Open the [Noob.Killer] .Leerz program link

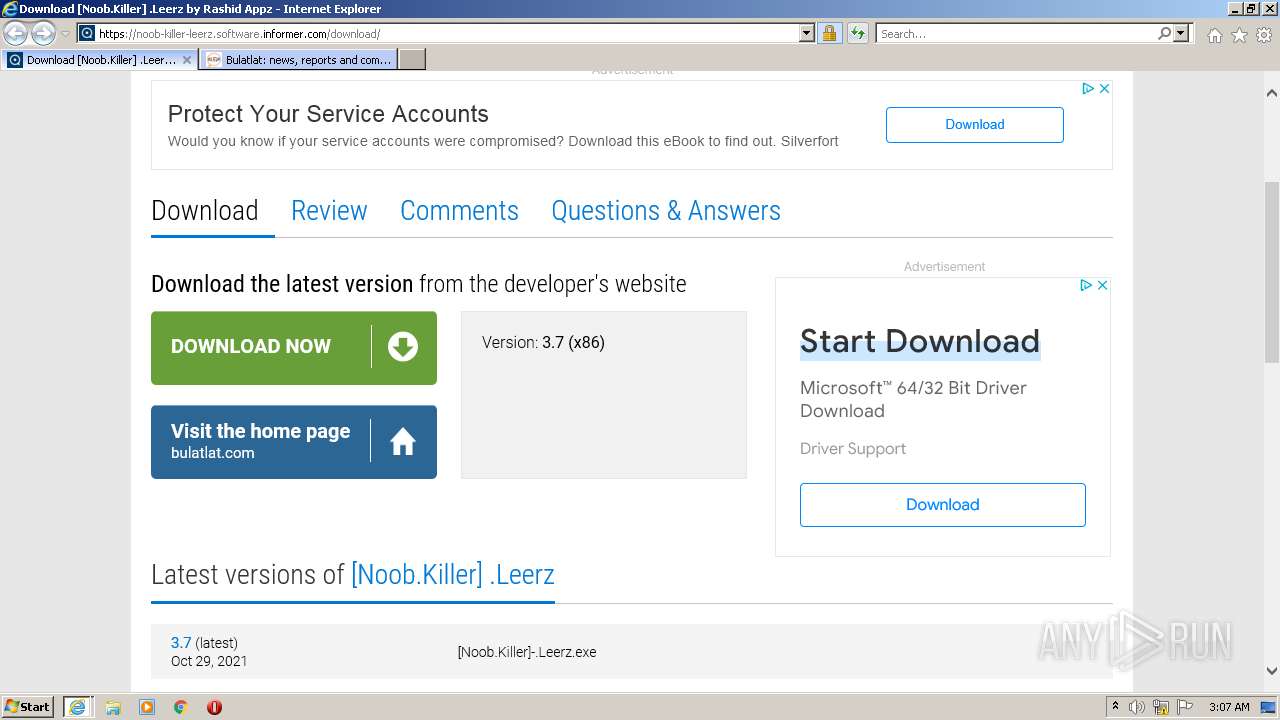tap(452, 575)
